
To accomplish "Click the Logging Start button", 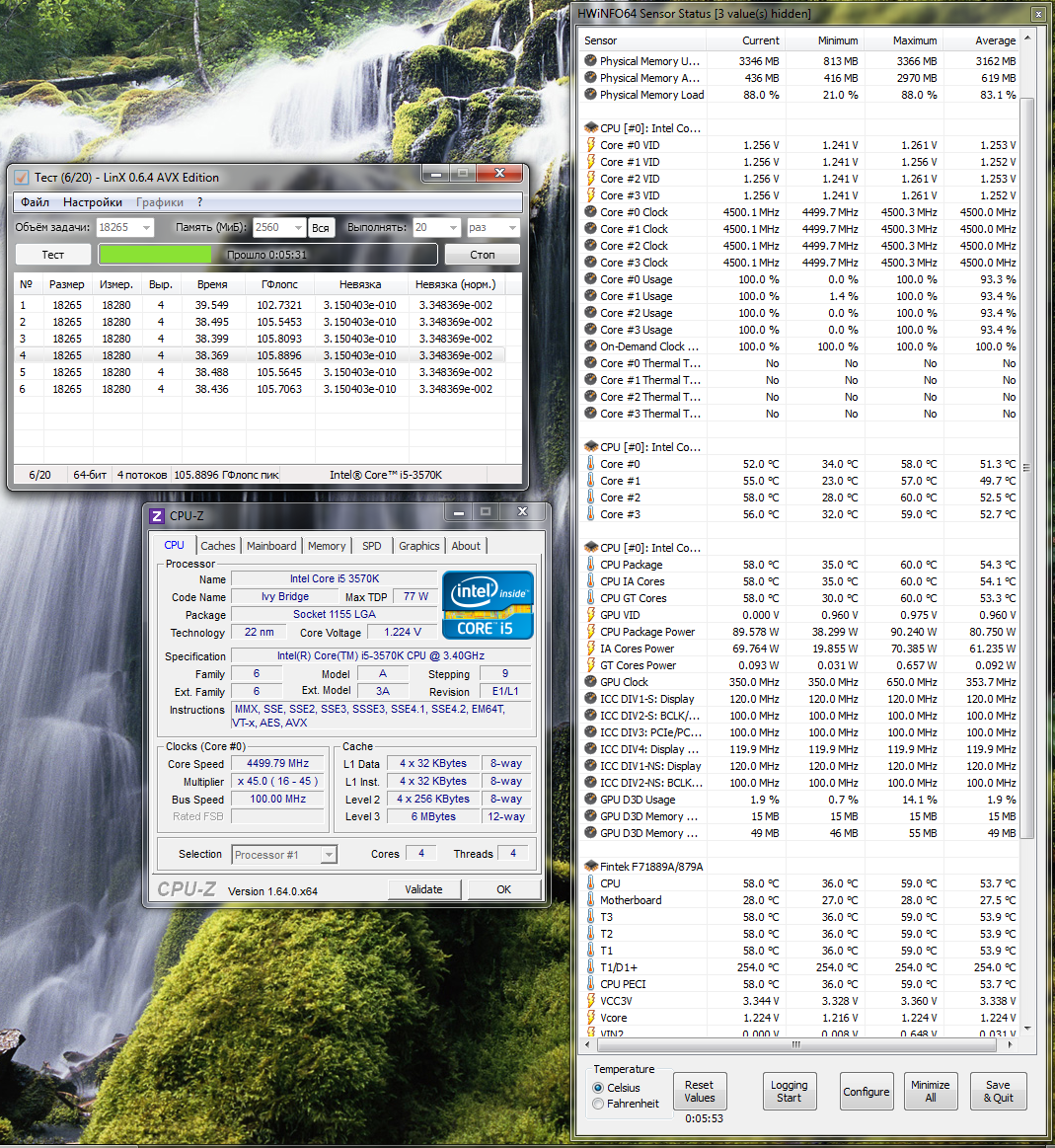I will tap(790, 1091).
